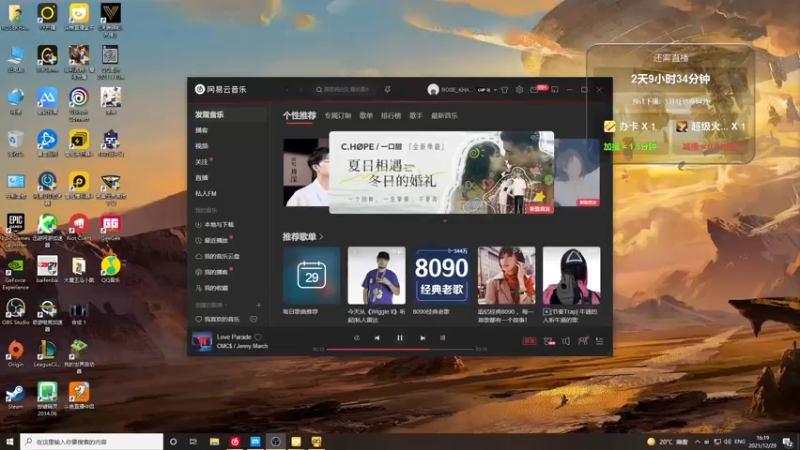Open the 直播 sidebar item
Screen dimensions: 800x450
coord(202,178)
